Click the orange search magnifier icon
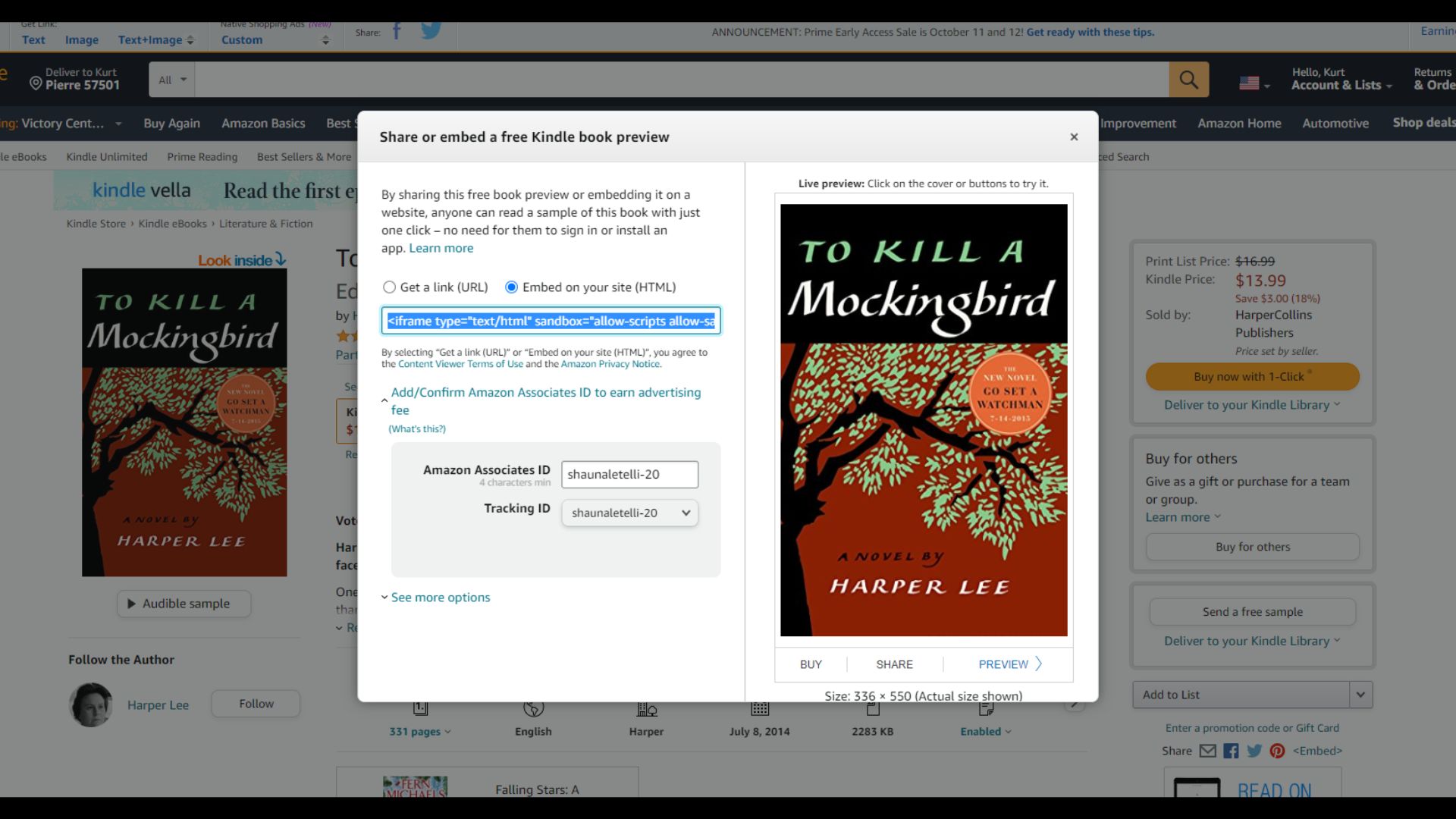The width and height of the screenshot is (1456, 819). point(1188,80)
